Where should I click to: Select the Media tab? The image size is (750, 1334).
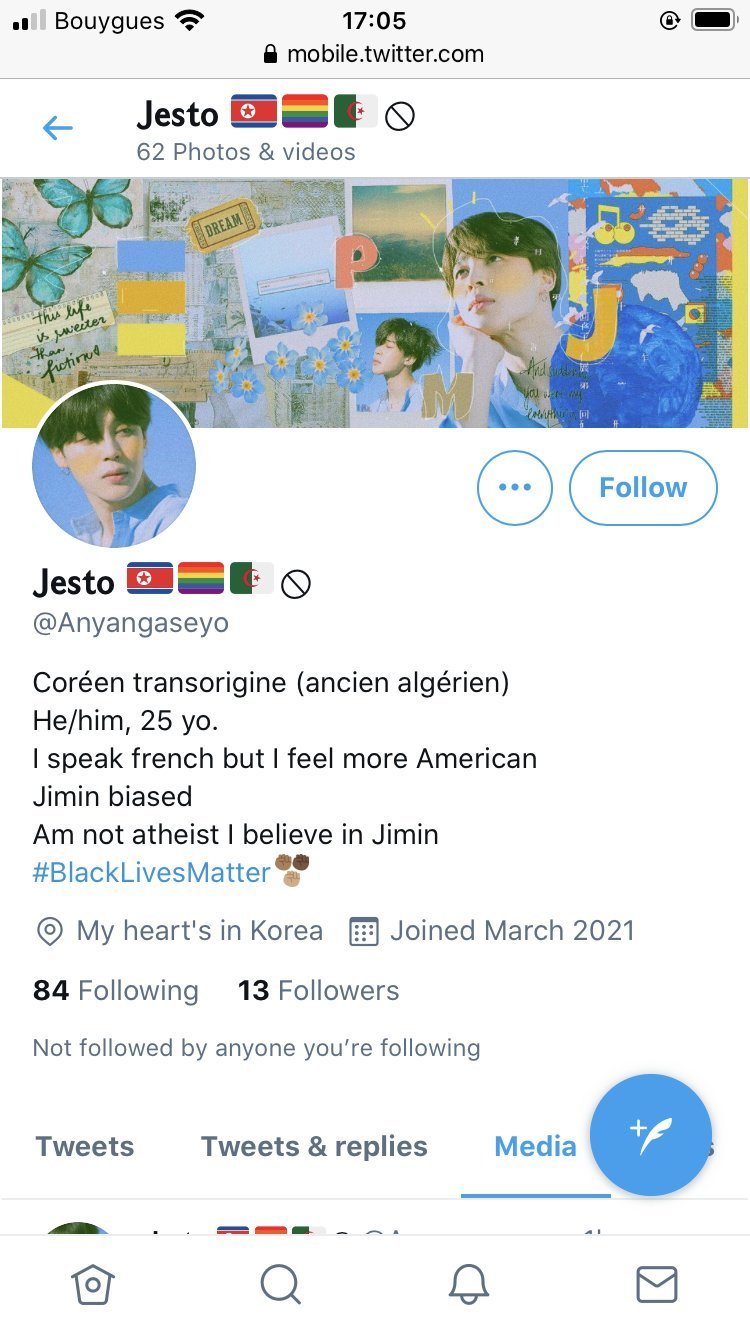pos(535,1146)
